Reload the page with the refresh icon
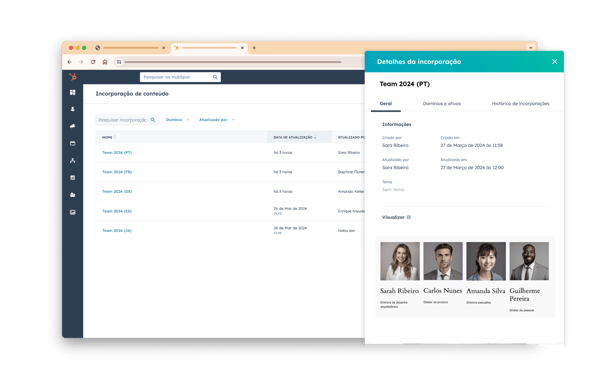 (93, 62)
